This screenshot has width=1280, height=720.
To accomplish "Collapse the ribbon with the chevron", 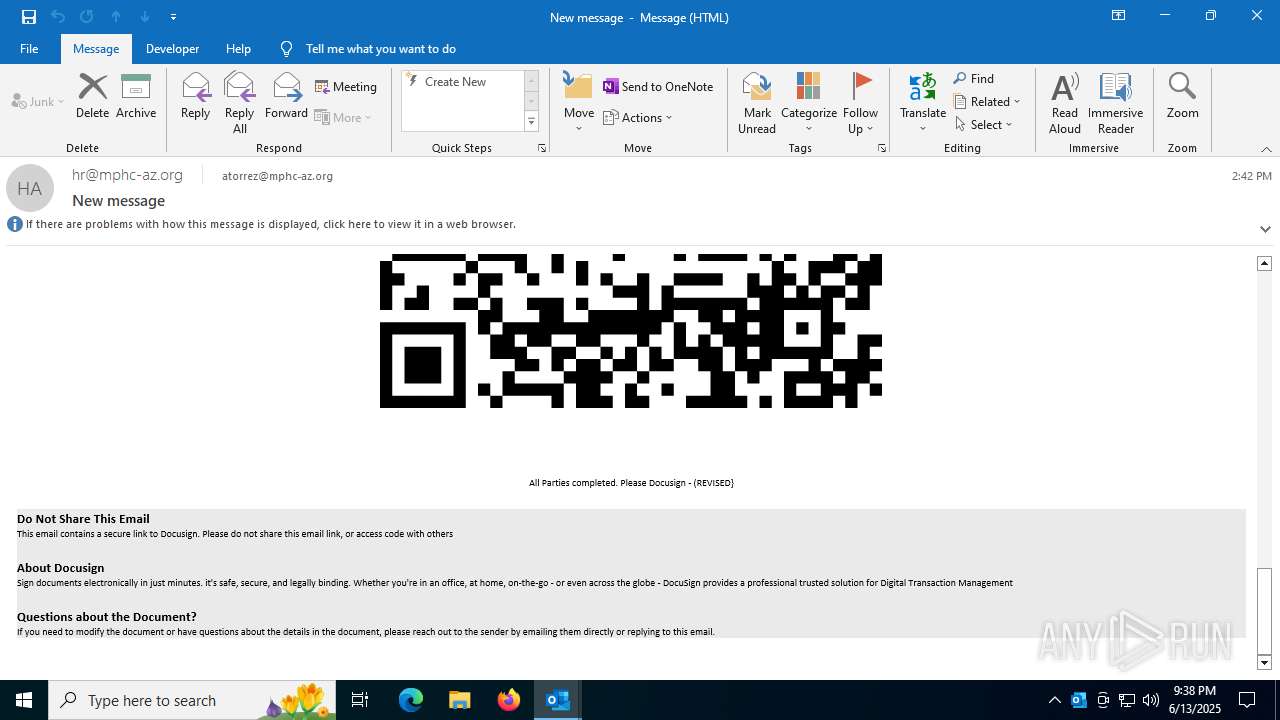I will point(1266,149).
